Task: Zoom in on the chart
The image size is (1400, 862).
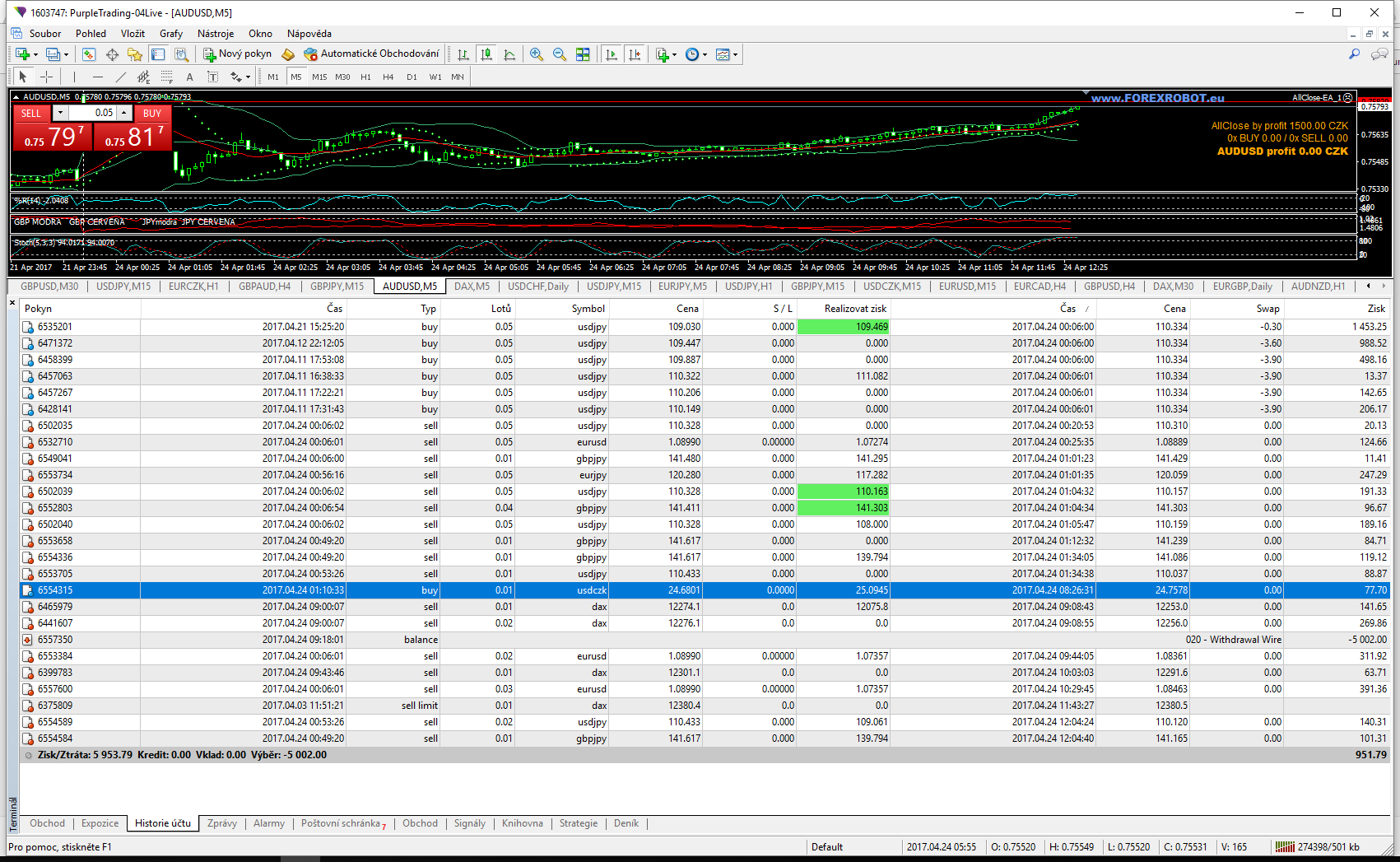Action: point(537,54)
